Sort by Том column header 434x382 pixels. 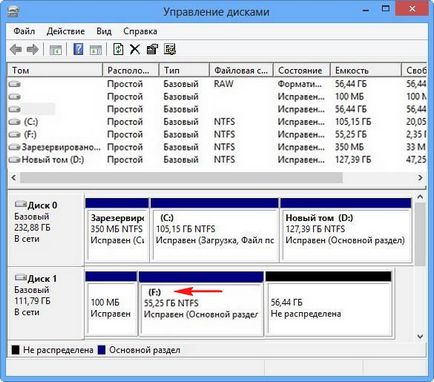55,70
